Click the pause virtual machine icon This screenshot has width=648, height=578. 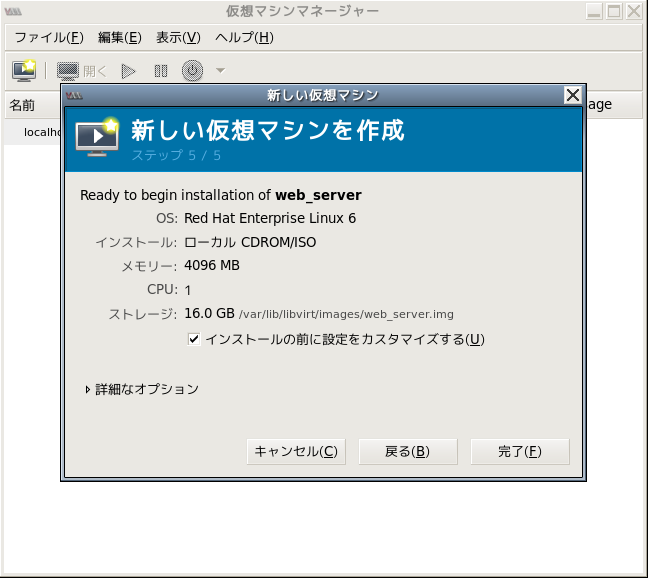click(x=161, y=71)
